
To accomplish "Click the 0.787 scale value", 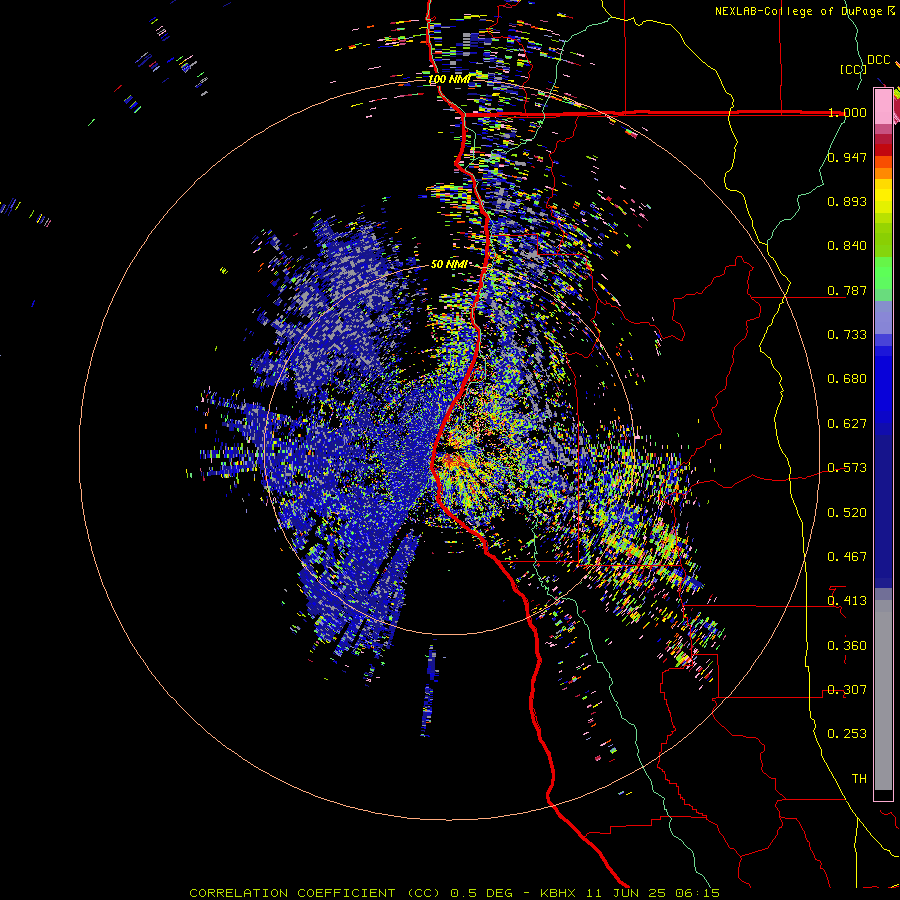I will [847, 290].
